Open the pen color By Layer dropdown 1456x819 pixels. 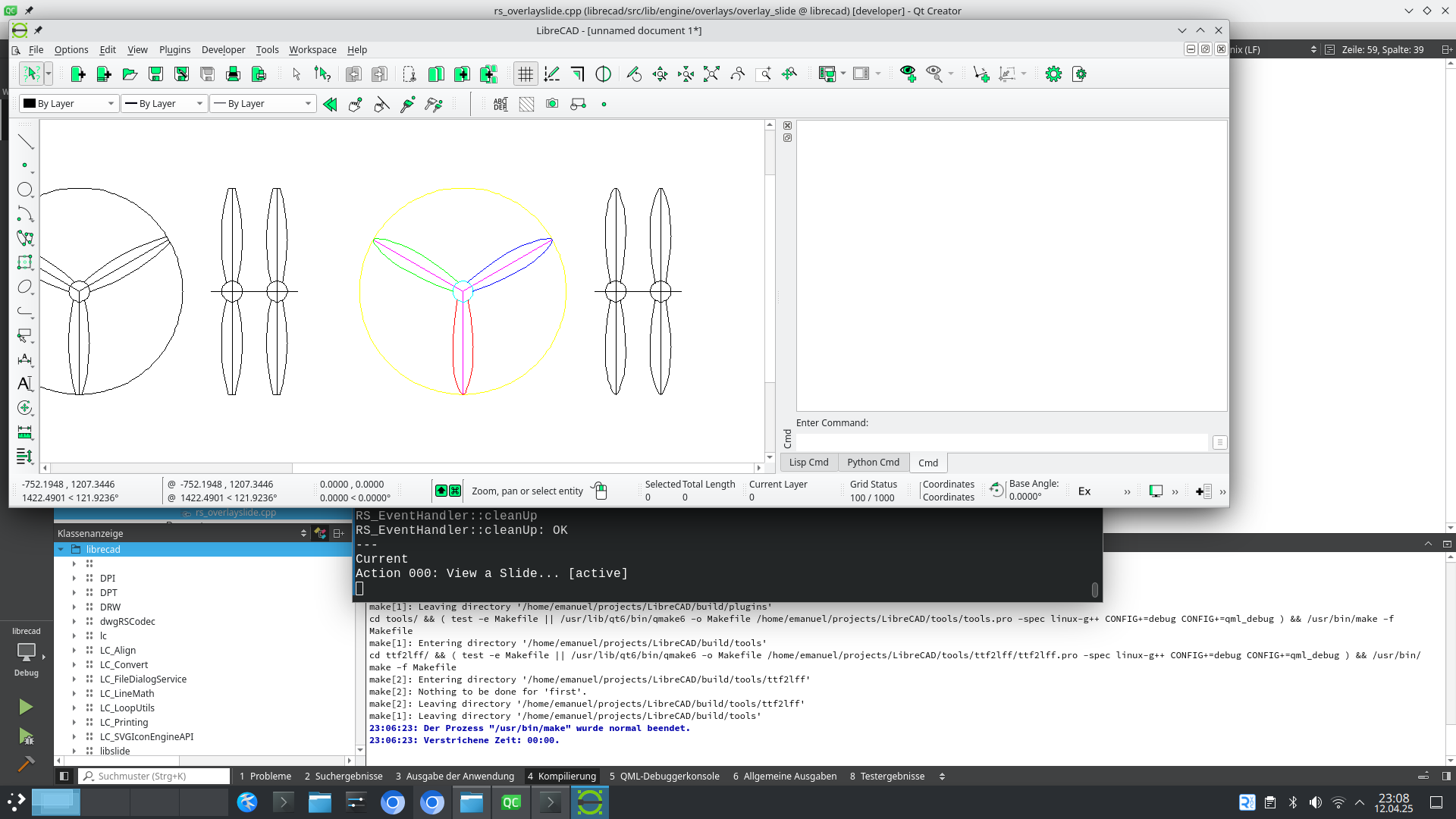[x=70, y=104]
